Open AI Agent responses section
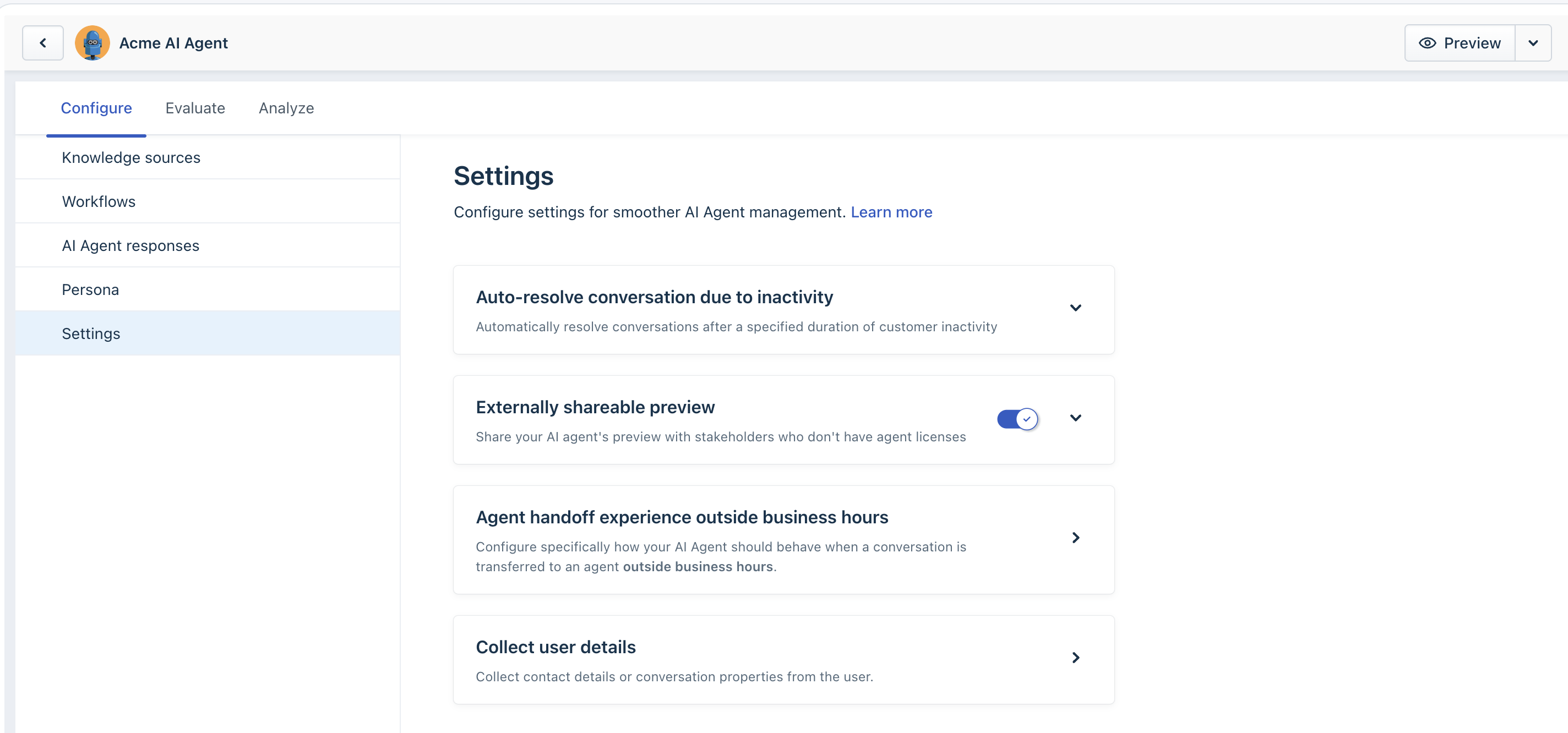 point(130,246)
